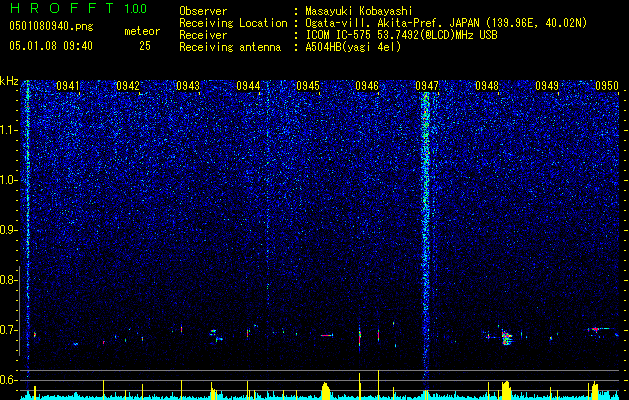Viewport: 629px width, 400px height.
Task: Select the A504HB(yagi 4el) antenna text
Action: click(x=353, y=47)
